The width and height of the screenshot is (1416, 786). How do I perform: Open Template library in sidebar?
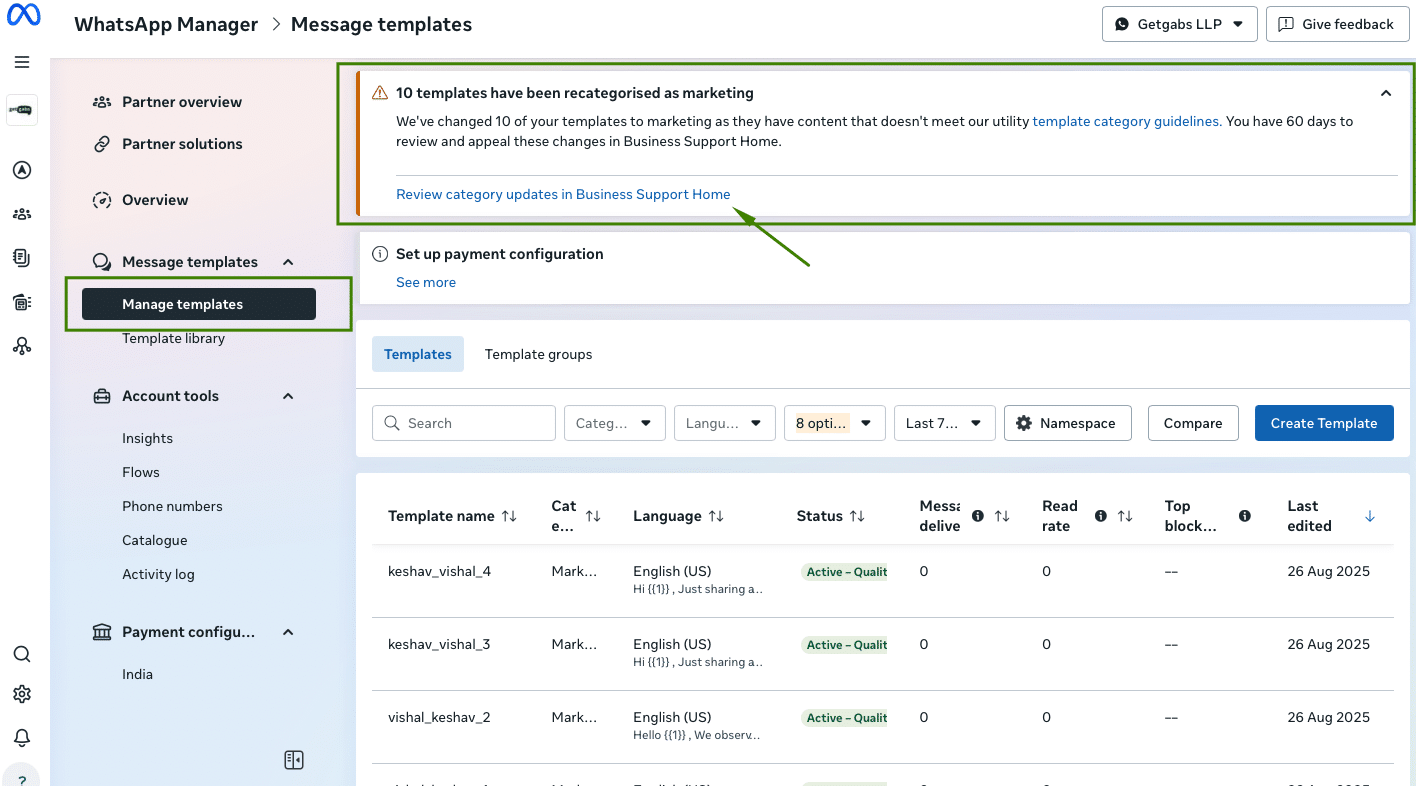click(173, 338)
